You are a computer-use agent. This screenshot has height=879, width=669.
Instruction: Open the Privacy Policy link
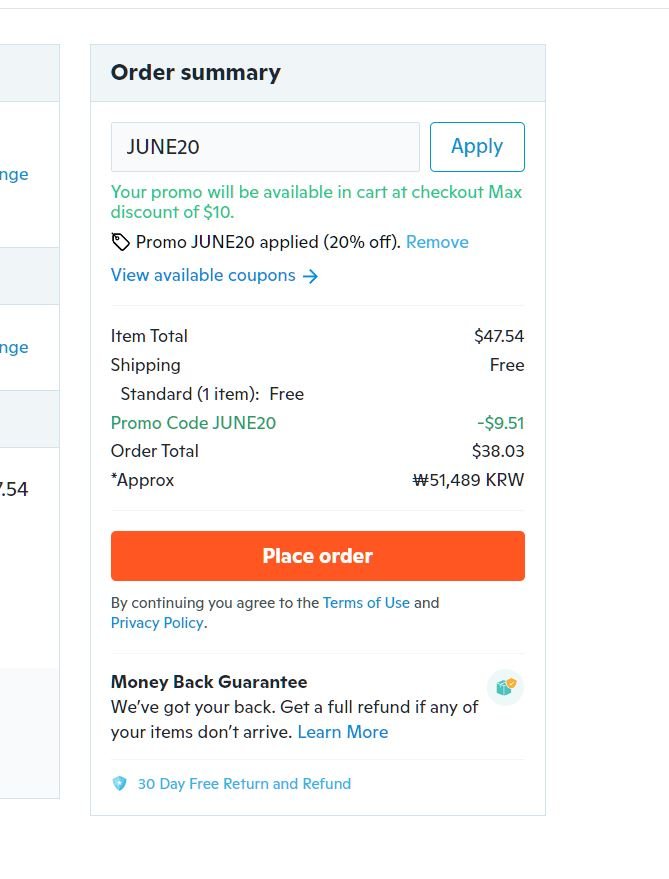pyautogui.click(x=157, y=623)
